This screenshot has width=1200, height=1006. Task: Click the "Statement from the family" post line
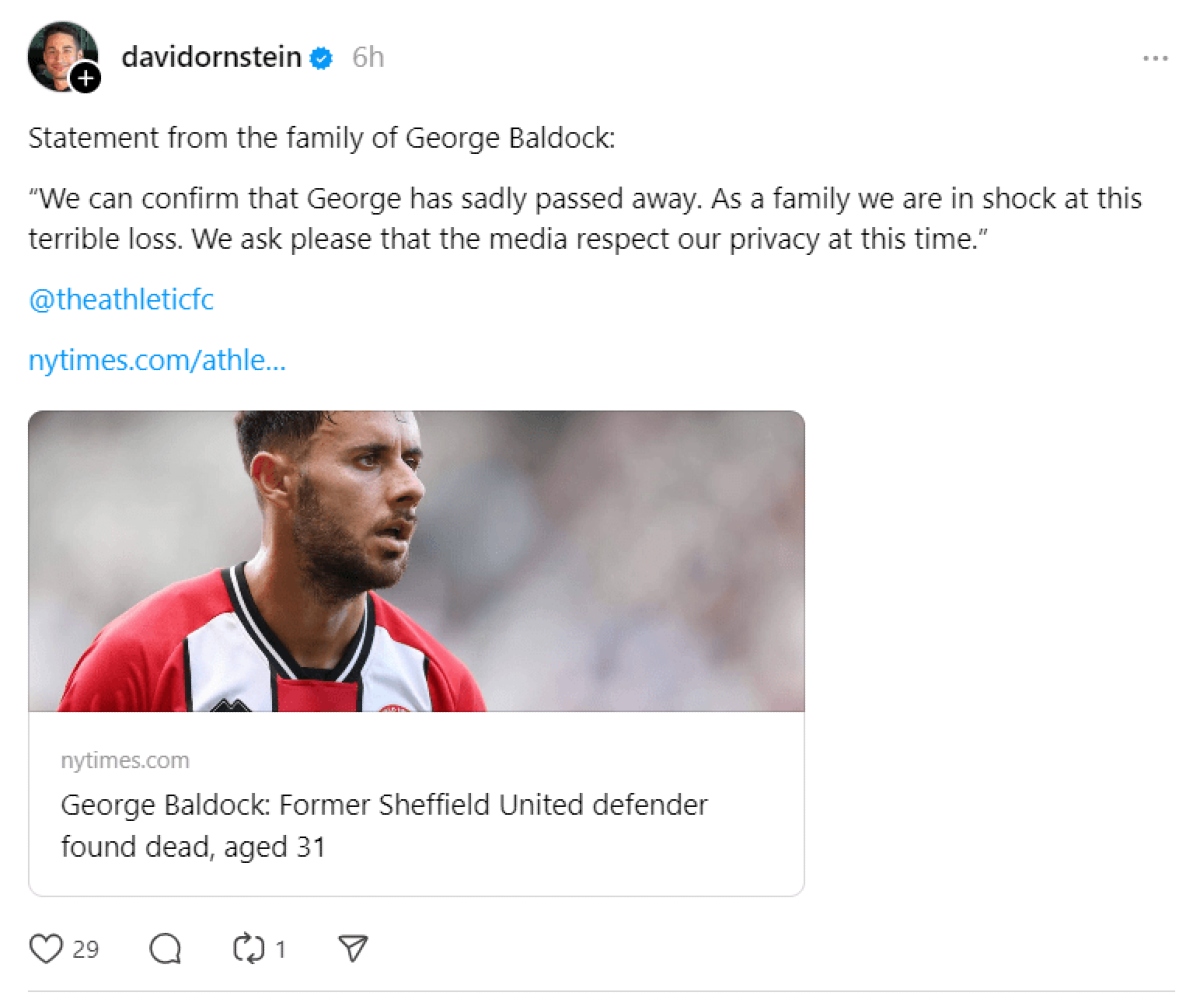pos(321,138)
